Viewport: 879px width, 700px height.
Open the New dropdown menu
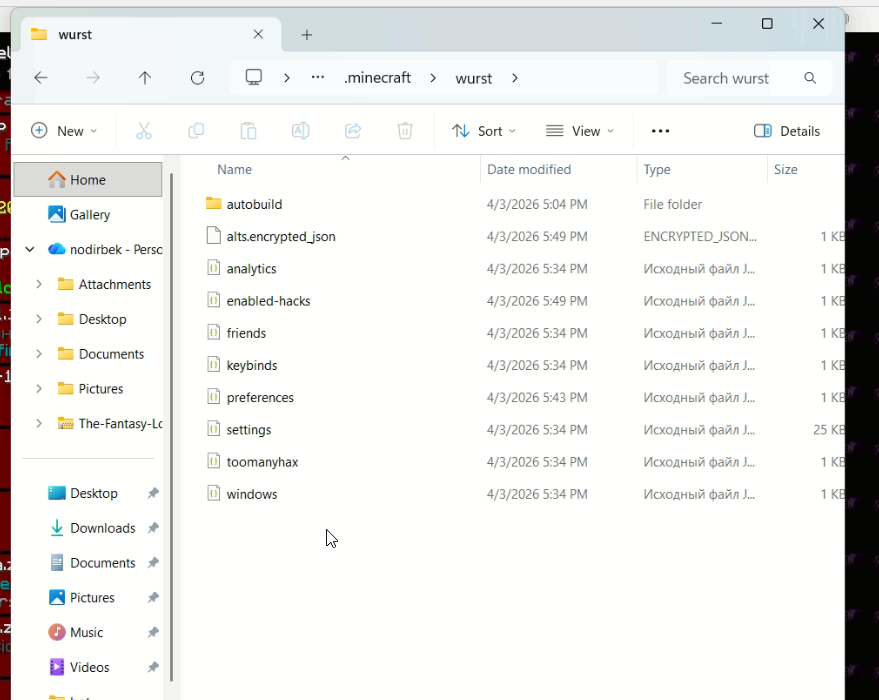tap(64, 131)
